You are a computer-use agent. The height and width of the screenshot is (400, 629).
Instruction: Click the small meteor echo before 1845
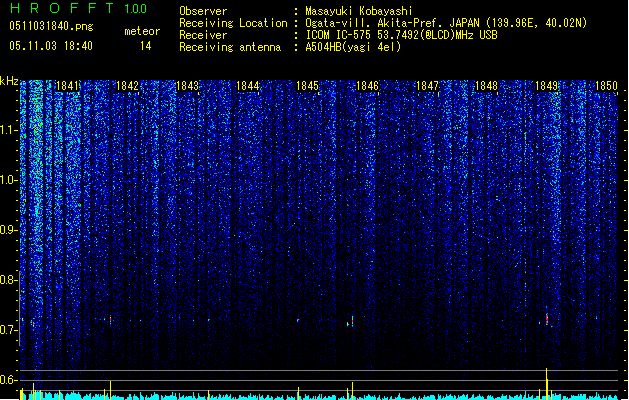click(298, 320)
